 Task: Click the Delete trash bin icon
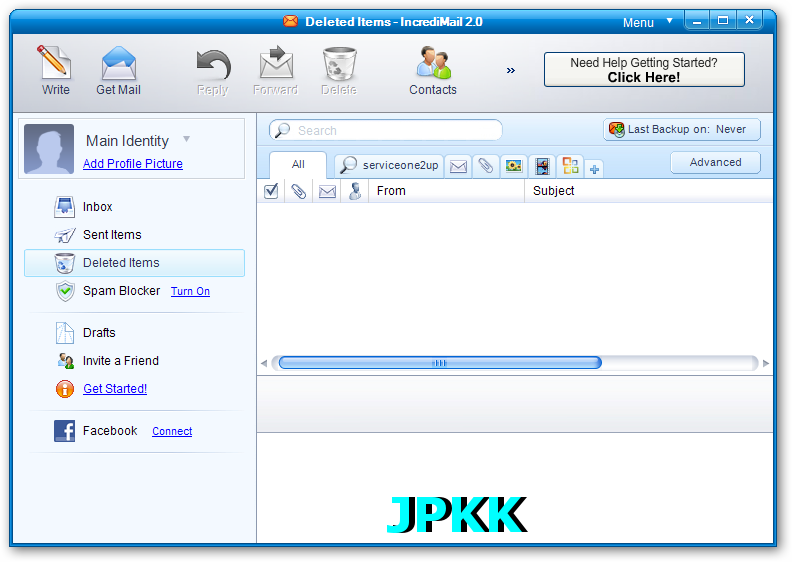[x=339, y=64]
